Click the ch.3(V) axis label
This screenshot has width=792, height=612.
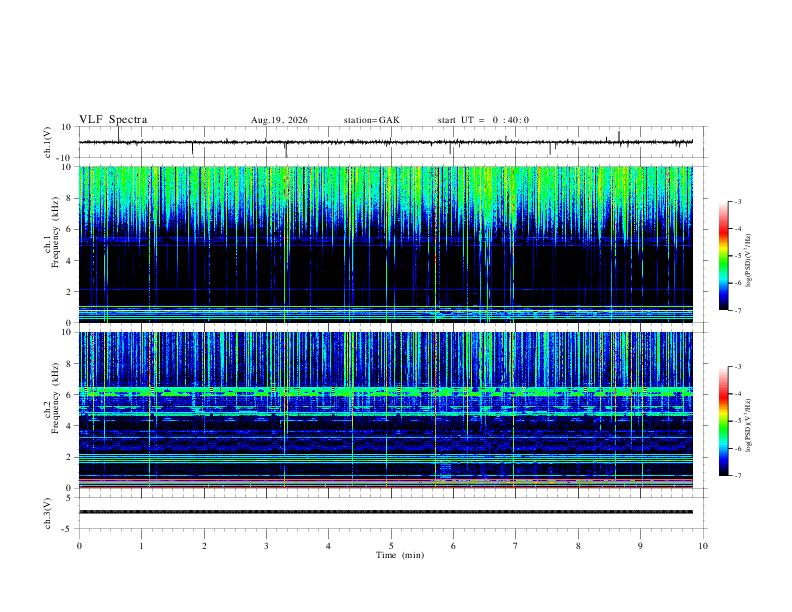click(47, 514)
